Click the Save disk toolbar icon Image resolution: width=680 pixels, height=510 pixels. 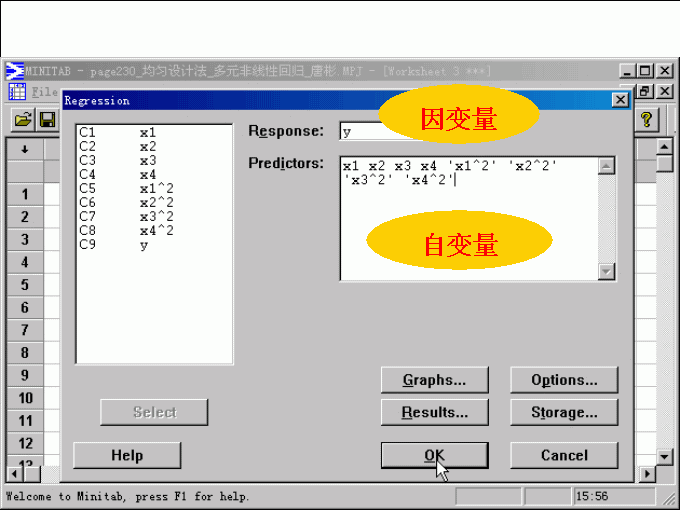[x=46, y=119]
